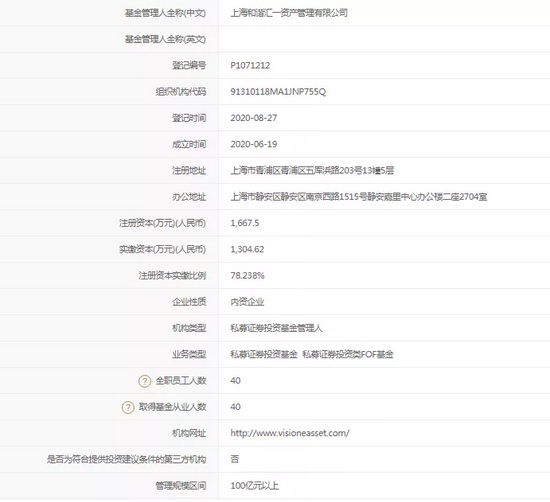
Task: Click 私募证券投资类FOF基金 business type
Action: [348, 354]
